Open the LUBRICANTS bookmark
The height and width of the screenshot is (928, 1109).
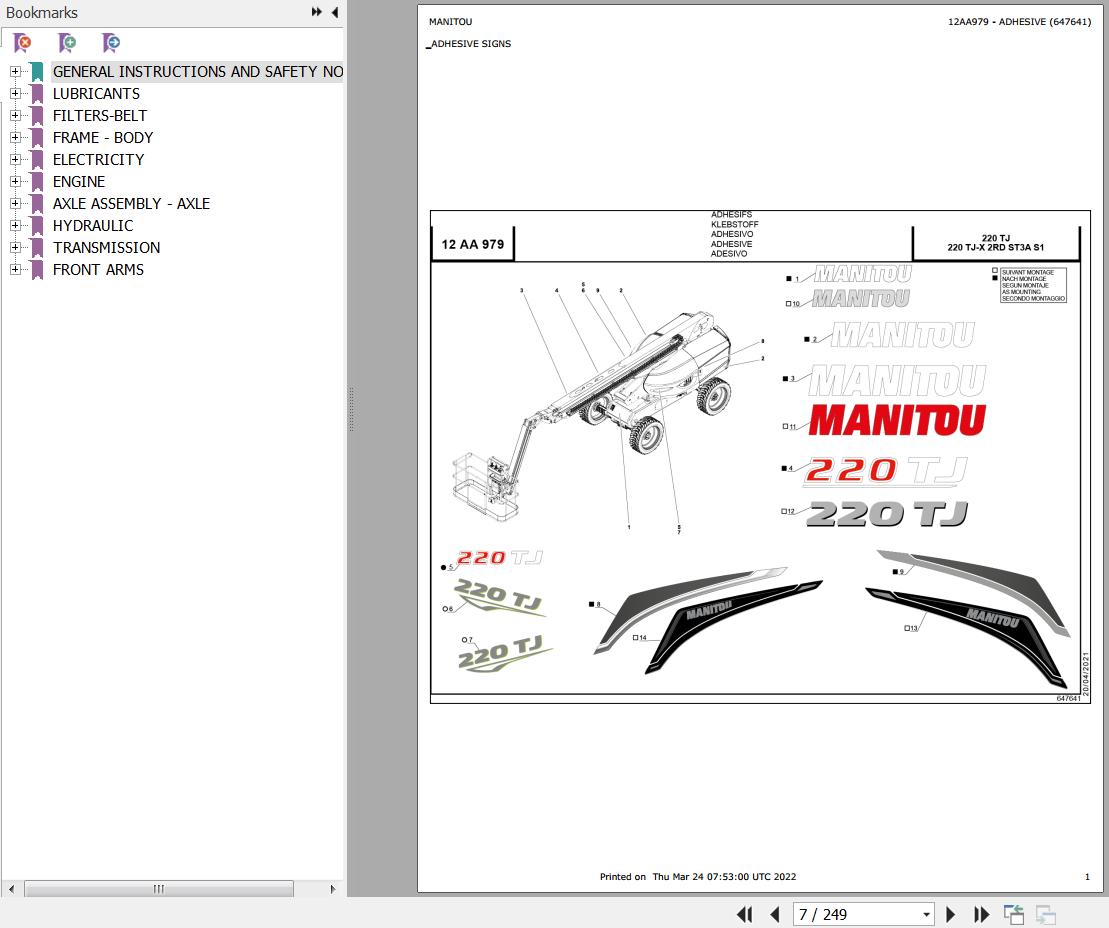(x=96, y=93)
